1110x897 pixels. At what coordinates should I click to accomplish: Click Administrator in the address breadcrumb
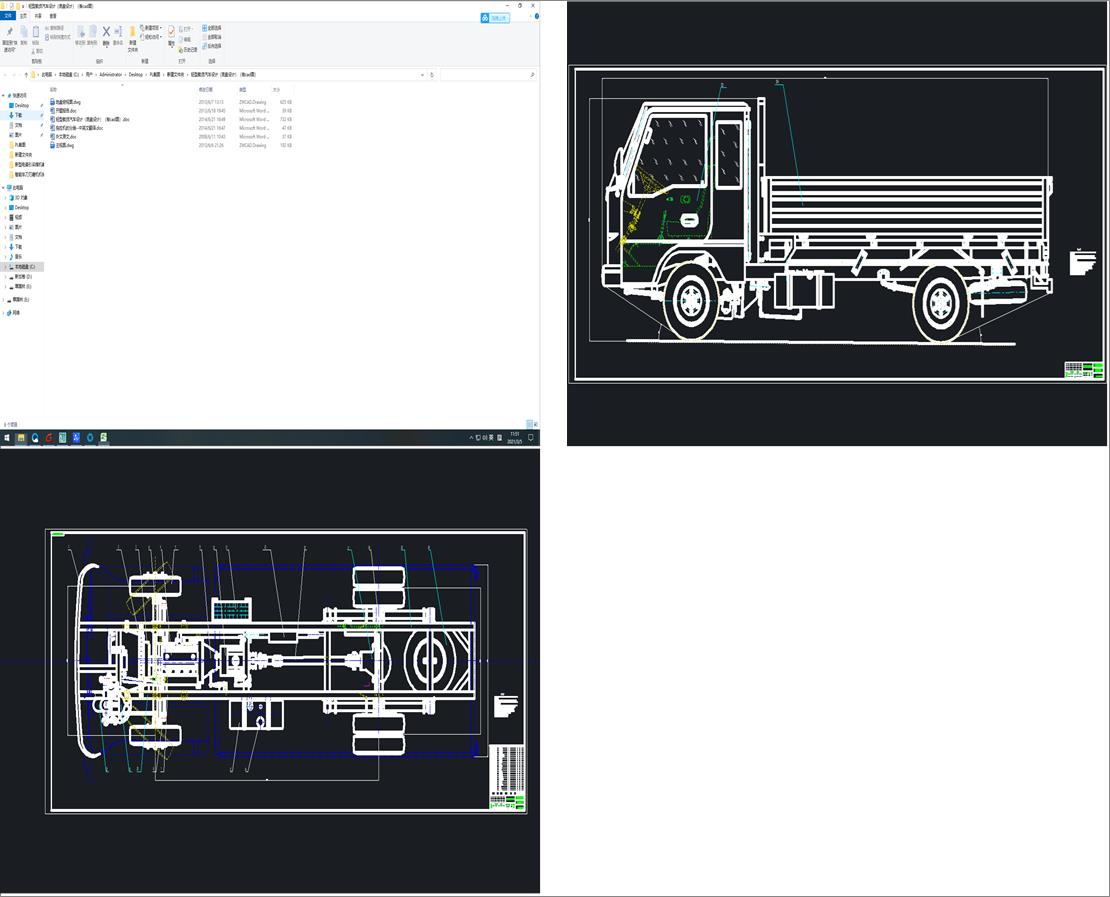[111, 74]
